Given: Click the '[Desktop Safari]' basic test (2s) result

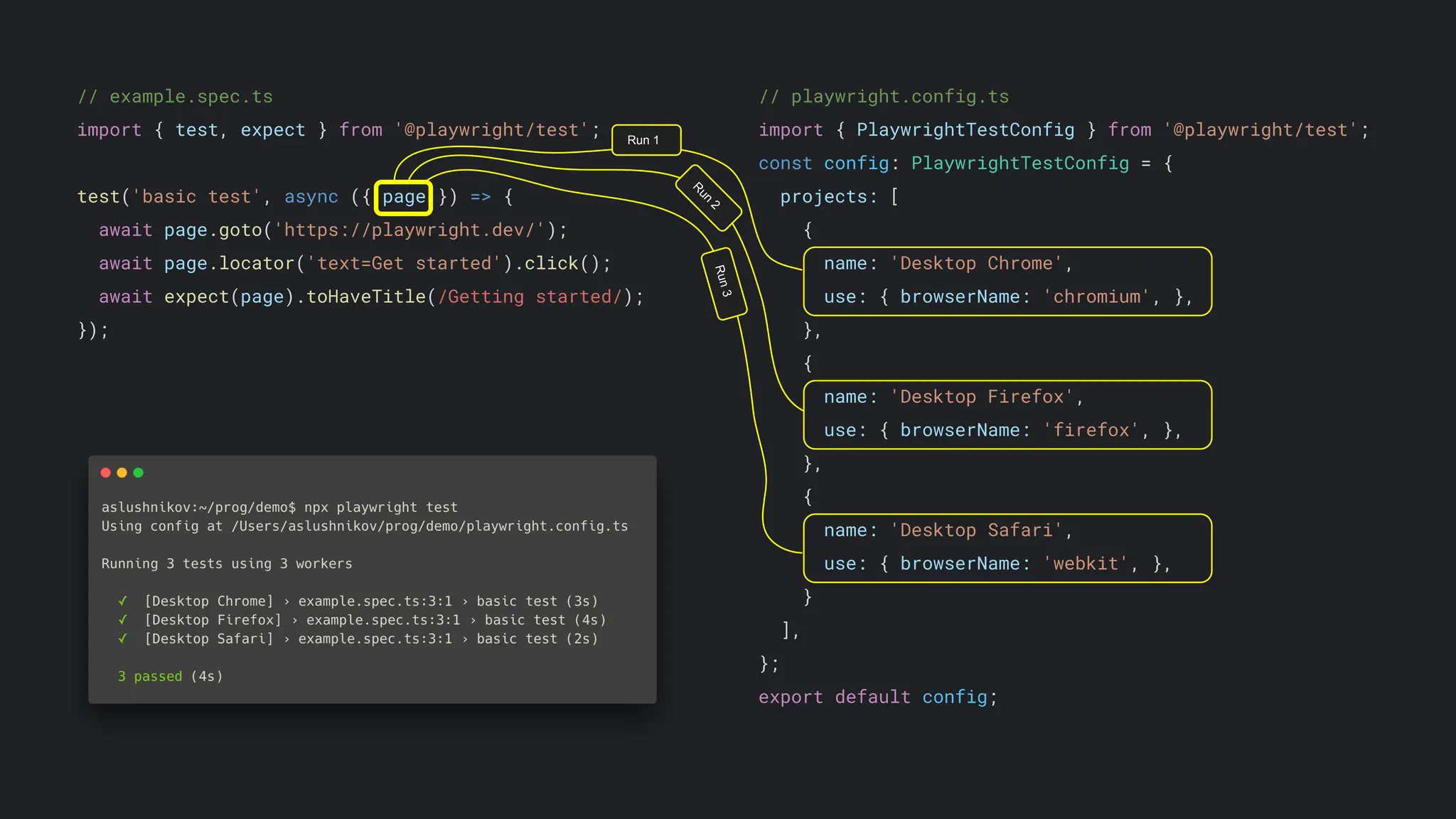Looking at the screenshot, I should (371, 638).
